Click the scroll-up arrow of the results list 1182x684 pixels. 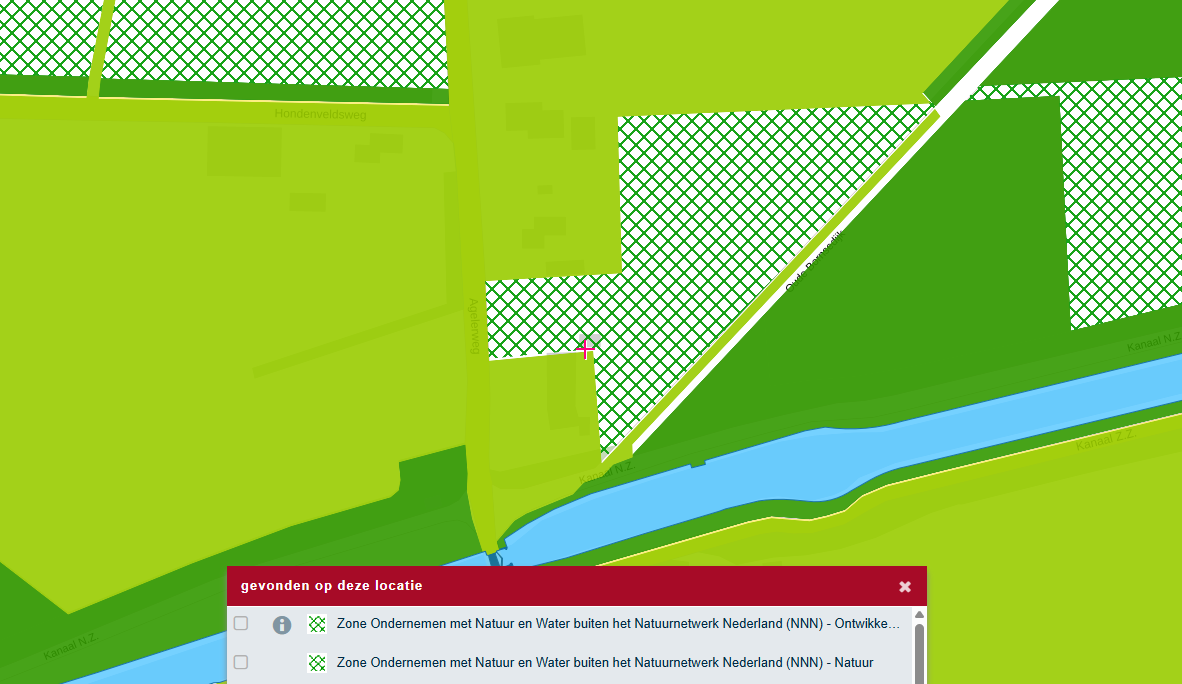pyautogui.click(x=919, y=615)
